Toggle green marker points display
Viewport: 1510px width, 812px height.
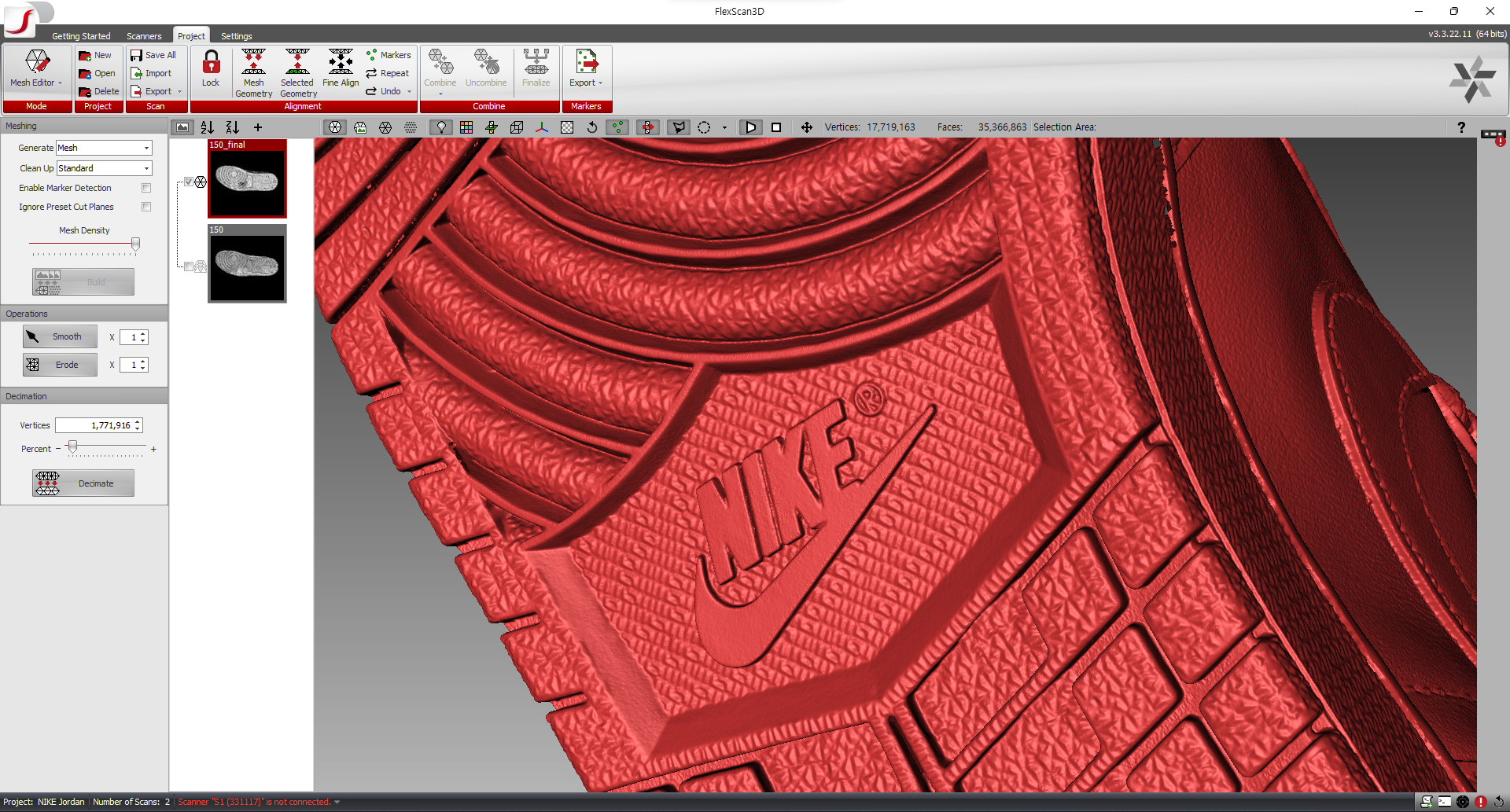pyautogui.click(x=617, y=127)
